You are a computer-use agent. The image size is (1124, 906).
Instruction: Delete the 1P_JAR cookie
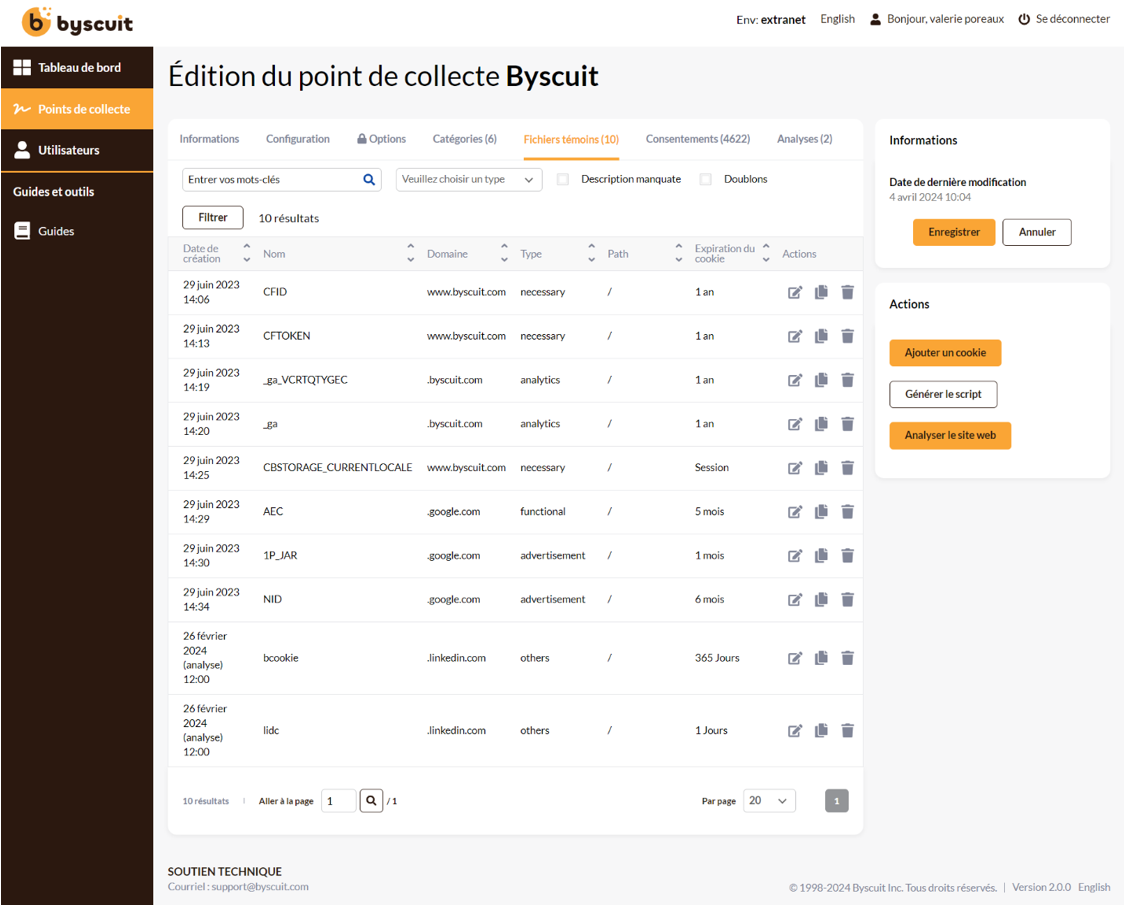(847, 555)
